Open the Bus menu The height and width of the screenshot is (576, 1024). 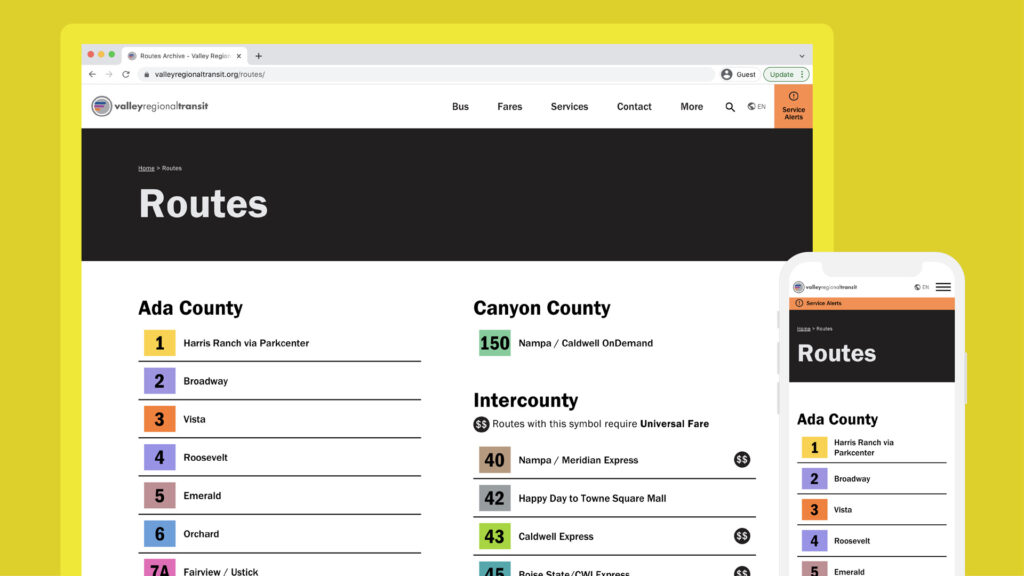pyautogui.click(x=460, y=106)
